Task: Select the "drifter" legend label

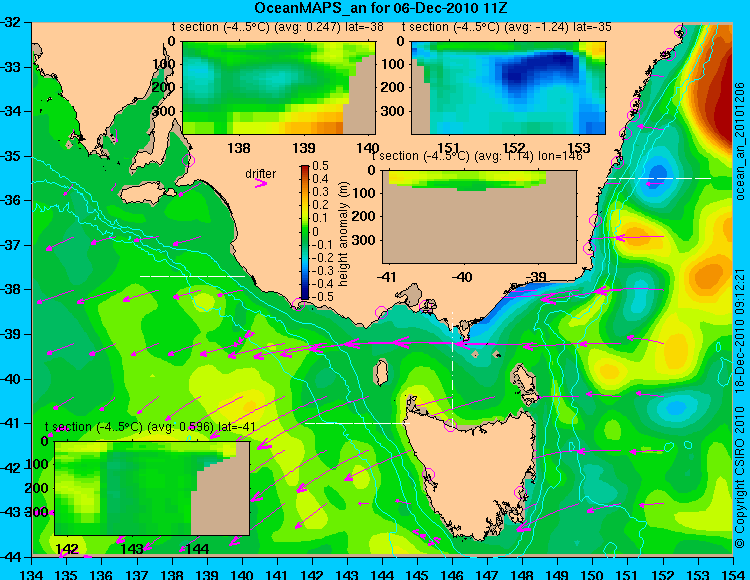Action: click(261, 174)
